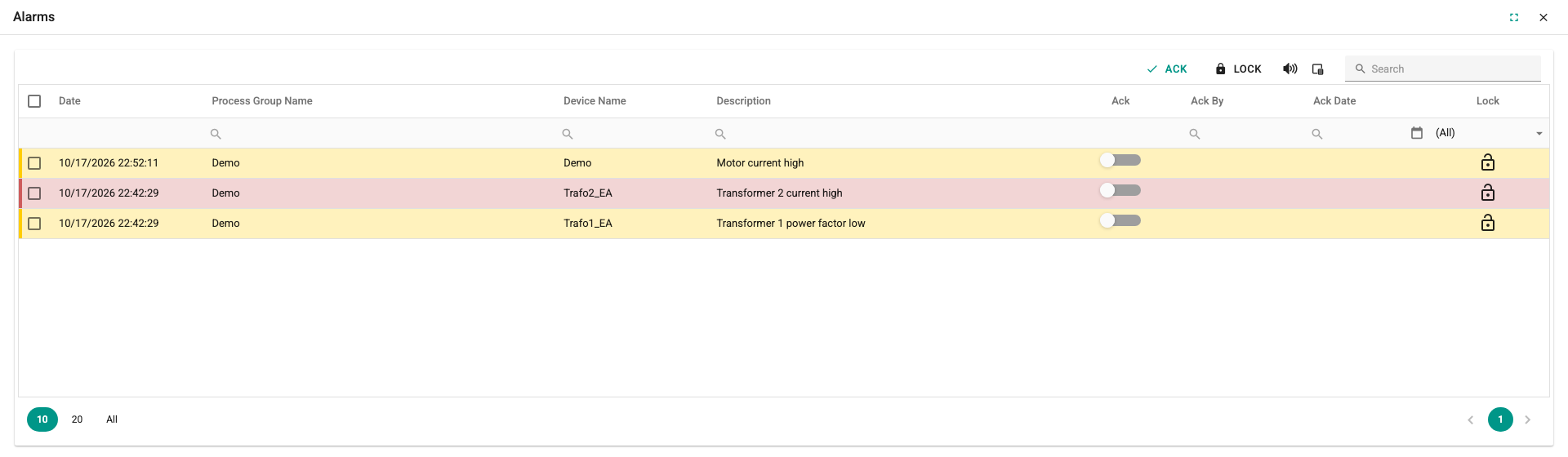Viewport: 1568px width, 457px height.
Task: Click the Trafo2_EA device name cell
Action: tap(588, 193)
